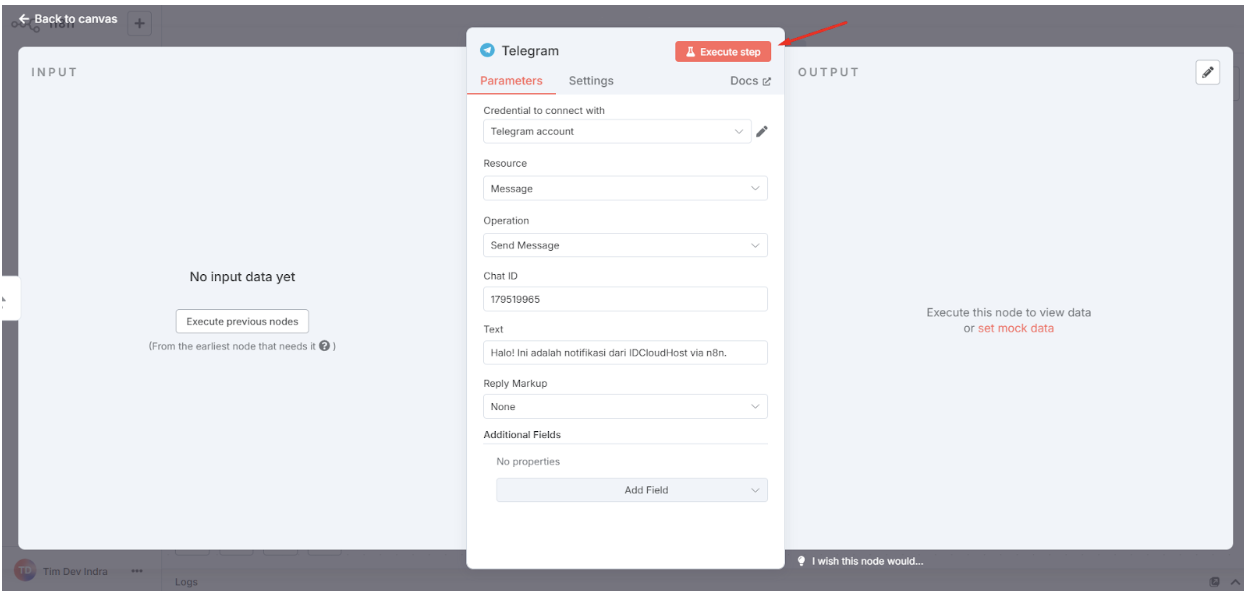Click Execute previous nodes button
The image size is (1244, 596).
242,321
